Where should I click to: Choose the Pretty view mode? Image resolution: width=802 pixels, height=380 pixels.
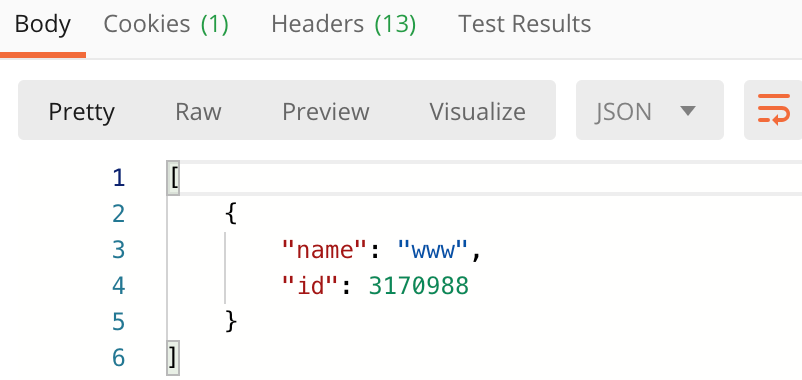81,111
